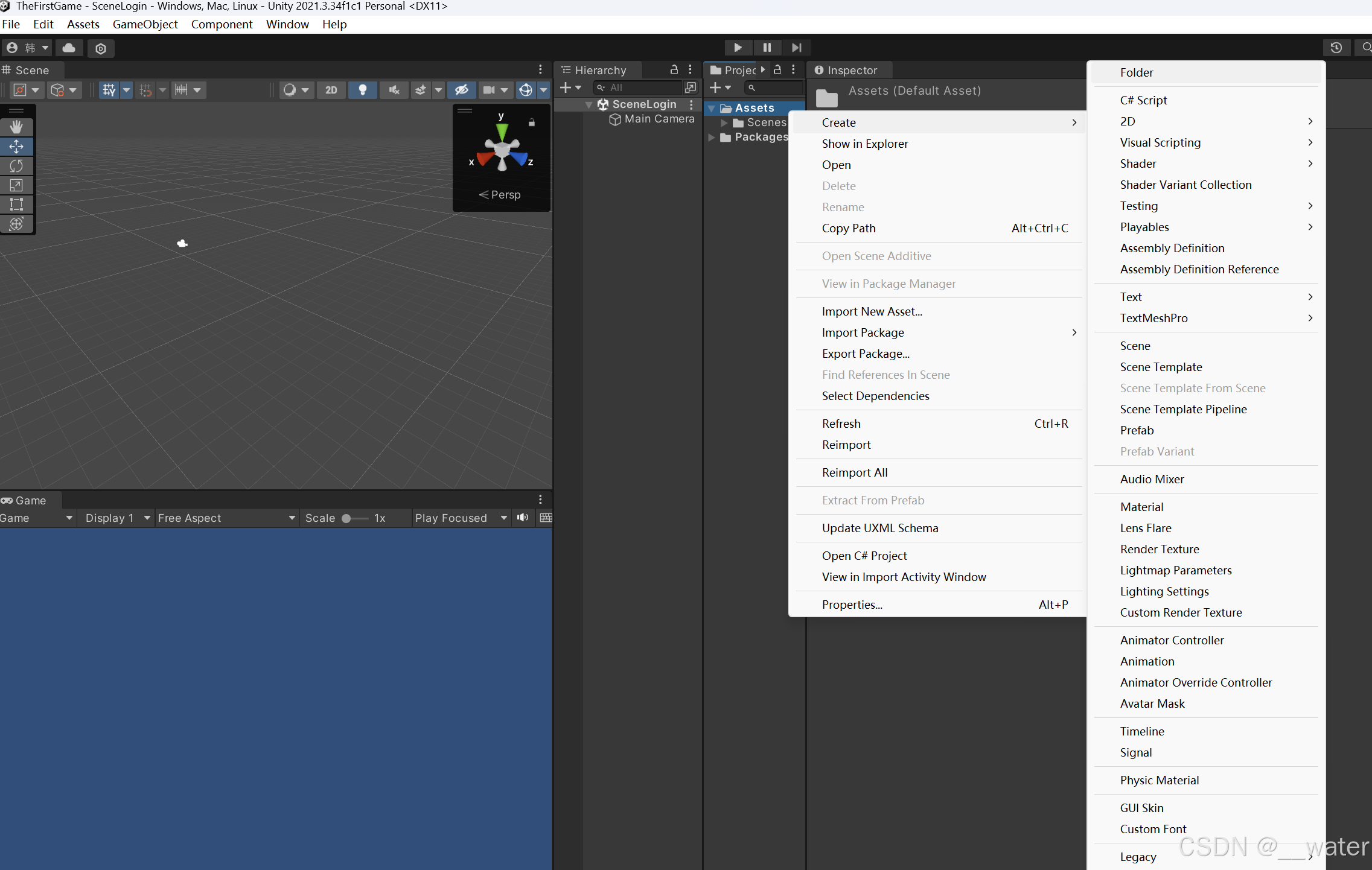Click the Play button
The height and width of the screenshot is (870, 1372).
coord(738,48)
